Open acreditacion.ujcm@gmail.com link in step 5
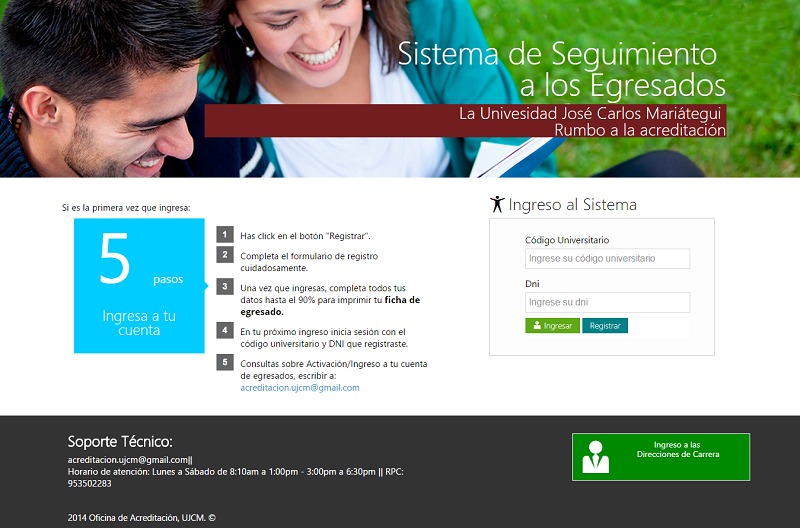Image resolution: width=800 pixels, height=528 pixels. point(299,388)
